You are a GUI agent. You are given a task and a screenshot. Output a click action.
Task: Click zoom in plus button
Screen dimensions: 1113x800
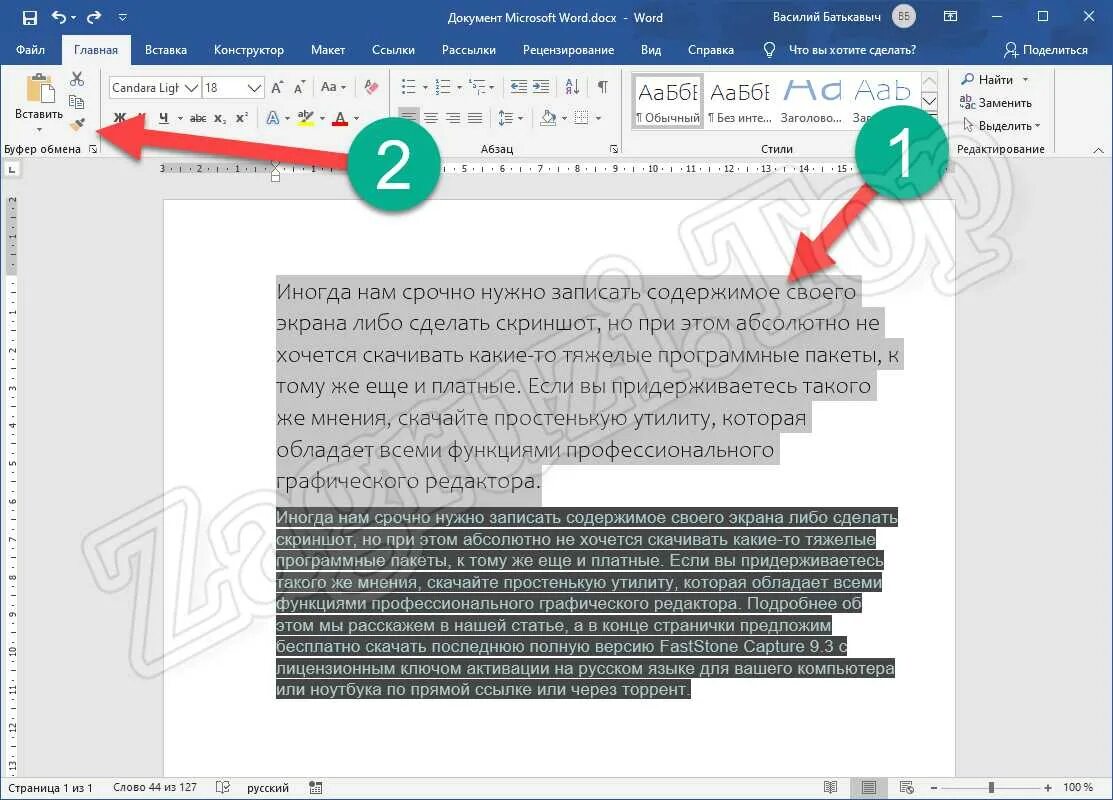pyautogui.click(x=1048, y=787)
